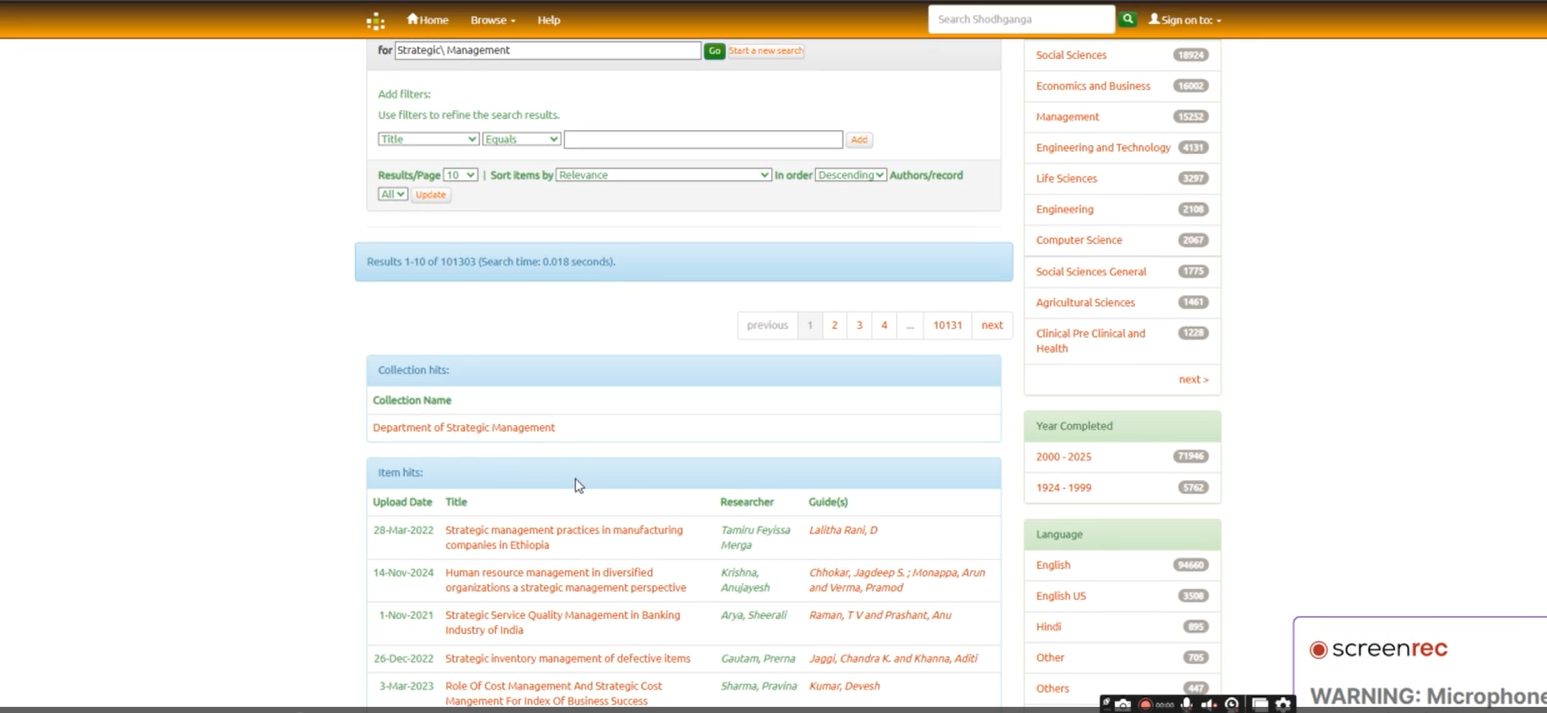Click the Search Shodhganga input field
Viewport: 1547px width, 713px height.
[1020, 19]
